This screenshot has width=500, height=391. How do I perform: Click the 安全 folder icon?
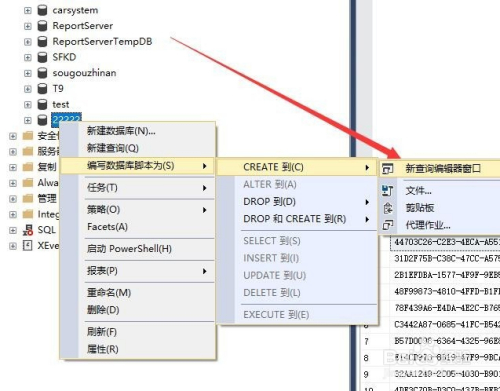28,136
